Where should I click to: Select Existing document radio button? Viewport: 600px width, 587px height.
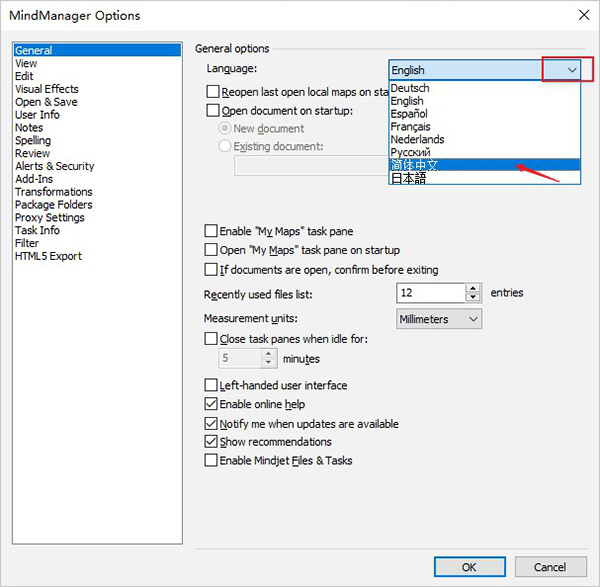click(225, 146)
